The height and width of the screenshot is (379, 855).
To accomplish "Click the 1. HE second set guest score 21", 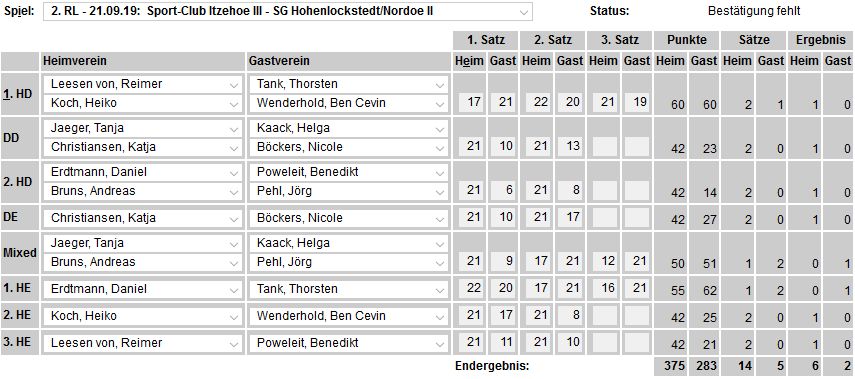I will [569, 288].
